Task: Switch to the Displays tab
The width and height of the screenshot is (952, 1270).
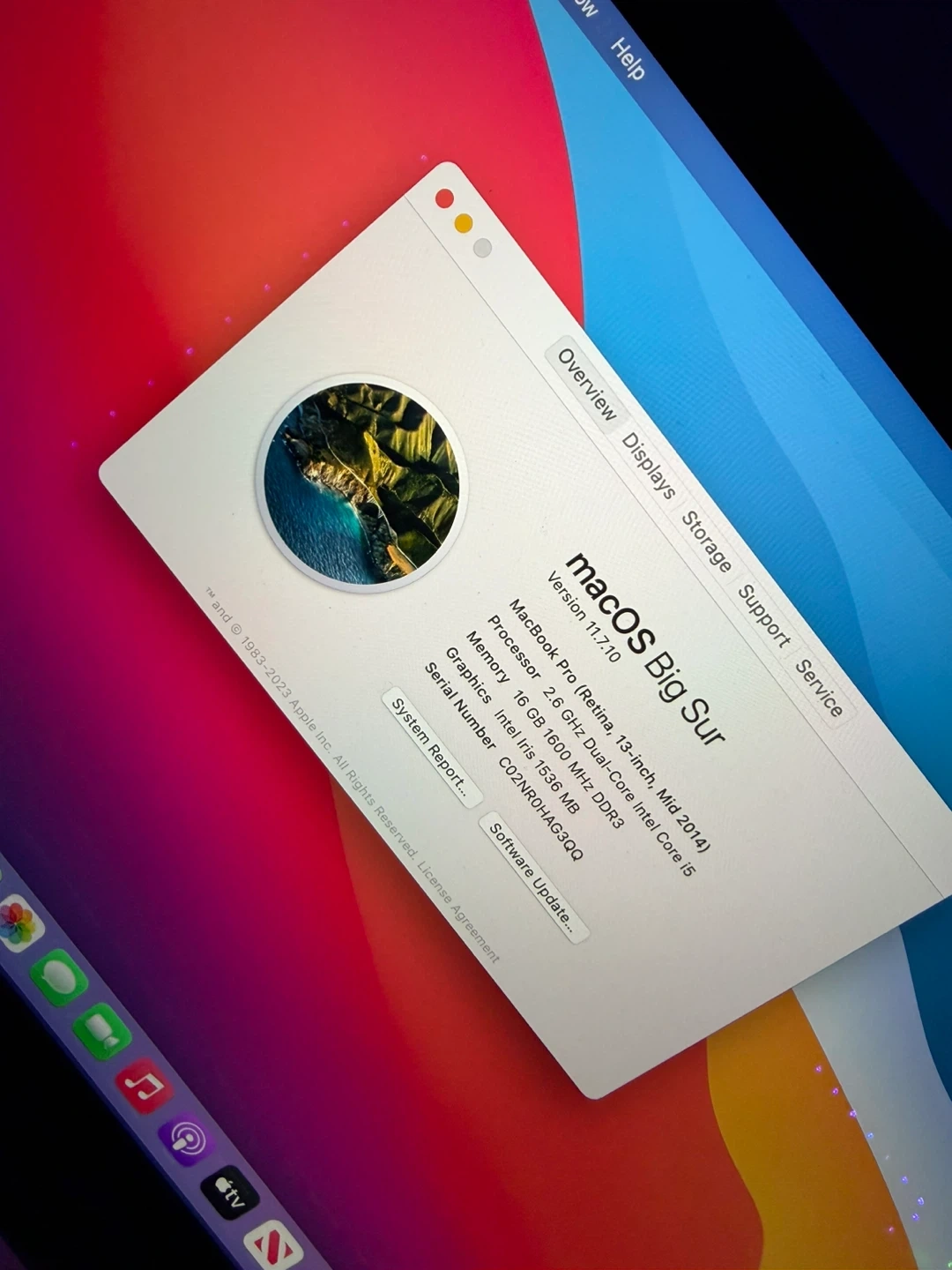Action: click(x=649, y=465)
